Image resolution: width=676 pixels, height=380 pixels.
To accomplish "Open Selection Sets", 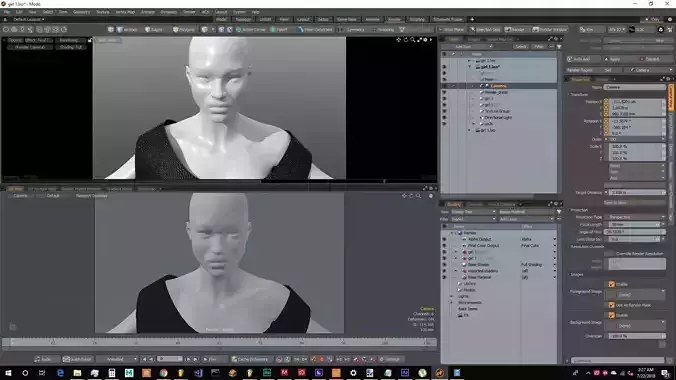I will [x=485, y=29].
